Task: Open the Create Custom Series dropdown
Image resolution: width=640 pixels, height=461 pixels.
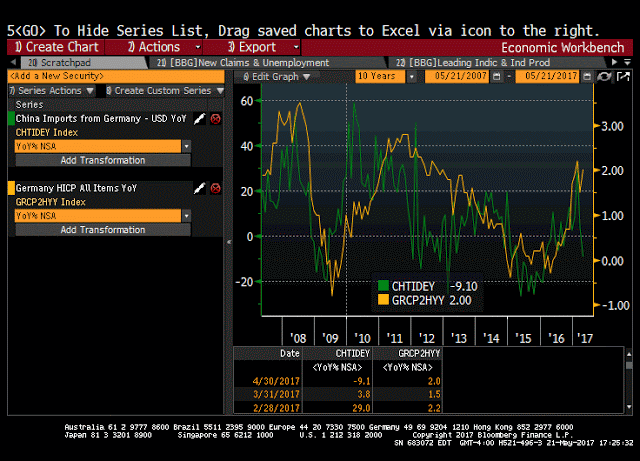Action: tap(165, 91)
